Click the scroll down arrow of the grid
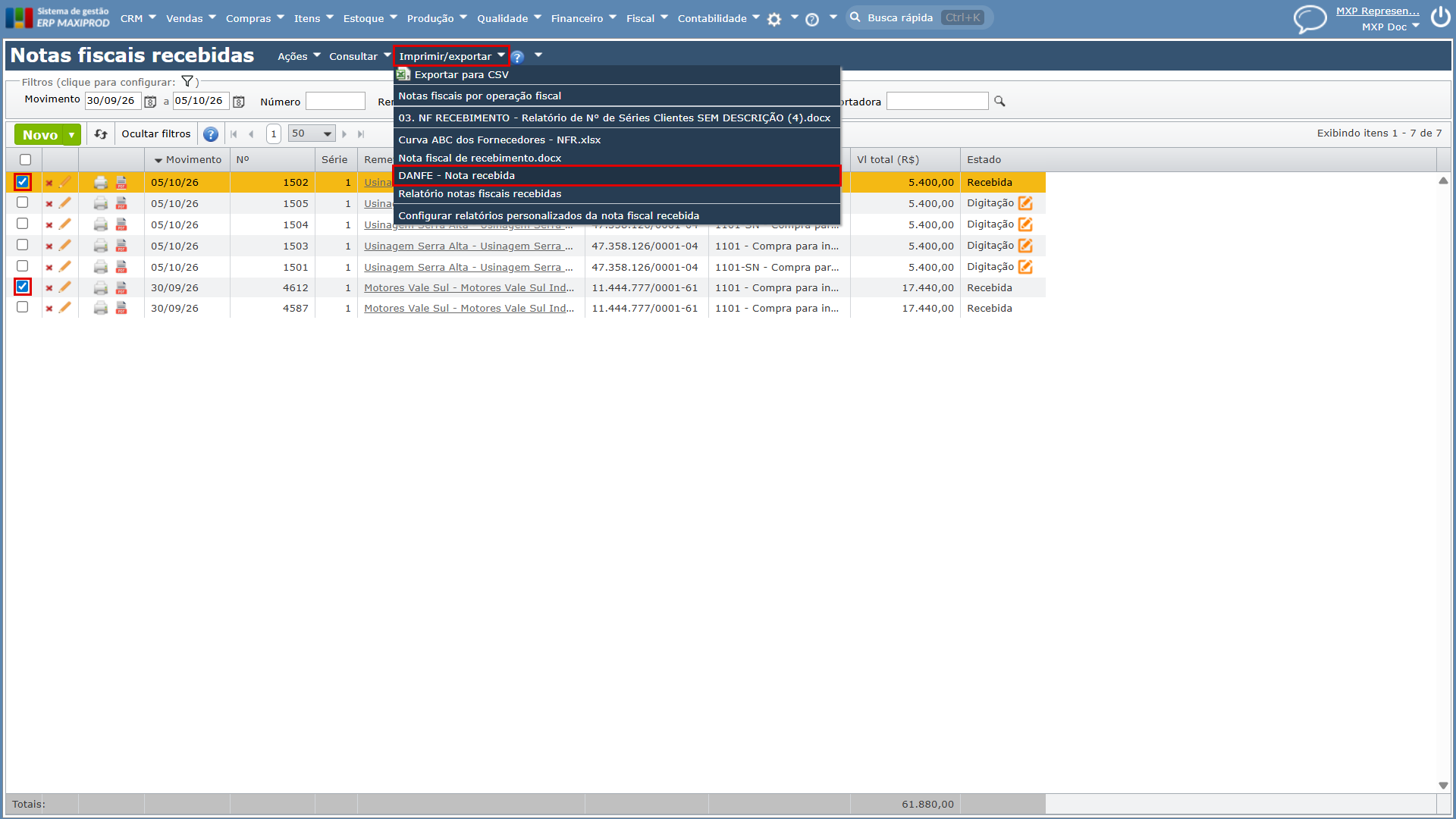1456x819 pixels. click(x=1443, y=786)
